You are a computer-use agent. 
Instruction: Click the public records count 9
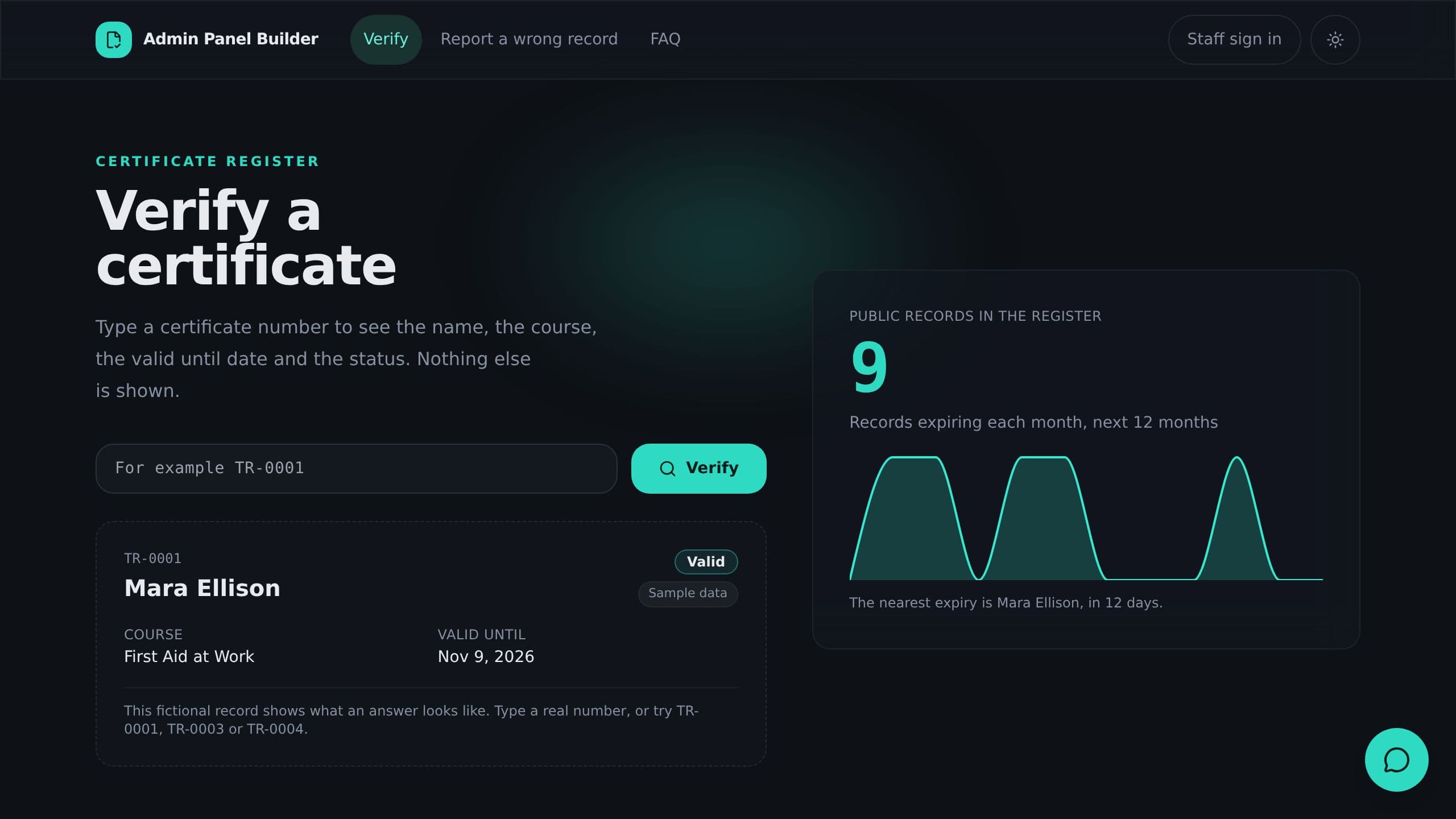click(869, 367)
